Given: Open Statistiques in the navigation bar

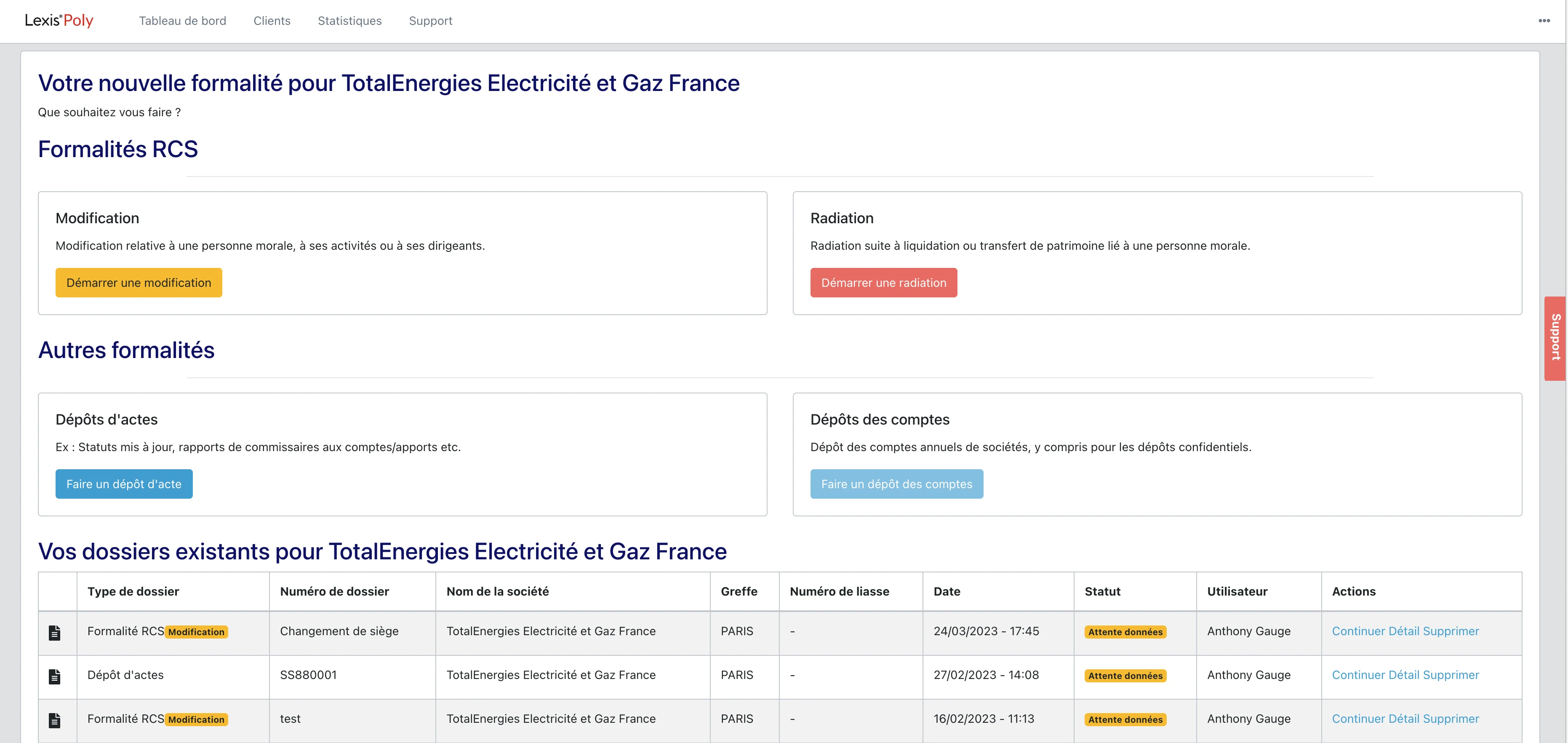Looking at the screenshot, I should tap(349, 21).
